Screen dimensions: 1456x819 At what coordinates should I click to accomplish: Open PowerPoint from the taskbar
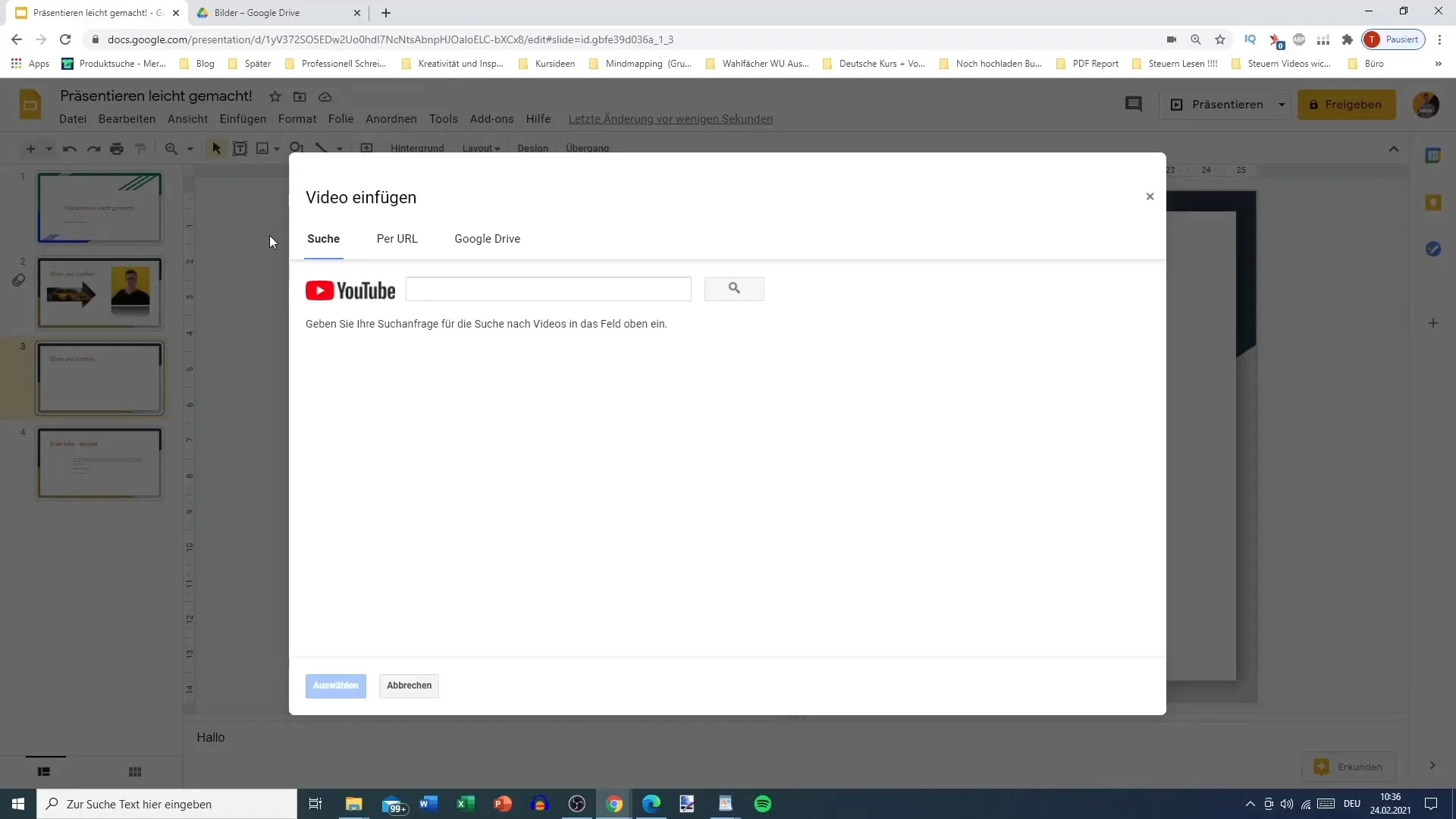[502, 804]
